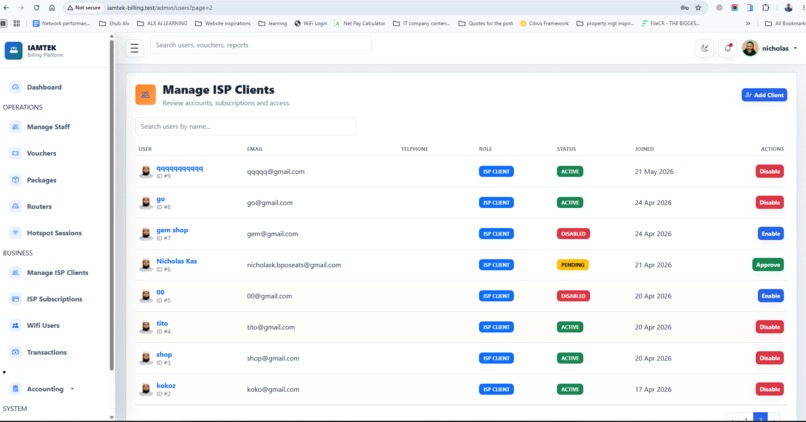Image resolution: width=806 pixels, height=422 pixels.
Task: Go to Packages menu item
Action: [42, 180]
